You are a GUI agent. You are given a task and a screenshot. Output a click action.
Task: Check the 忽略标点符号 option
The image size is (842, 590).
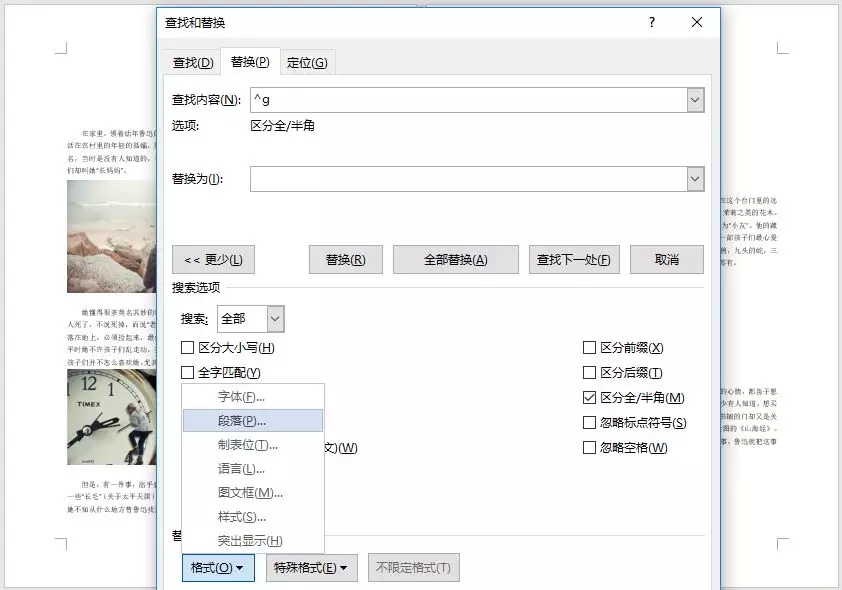(x=589, y=421)
